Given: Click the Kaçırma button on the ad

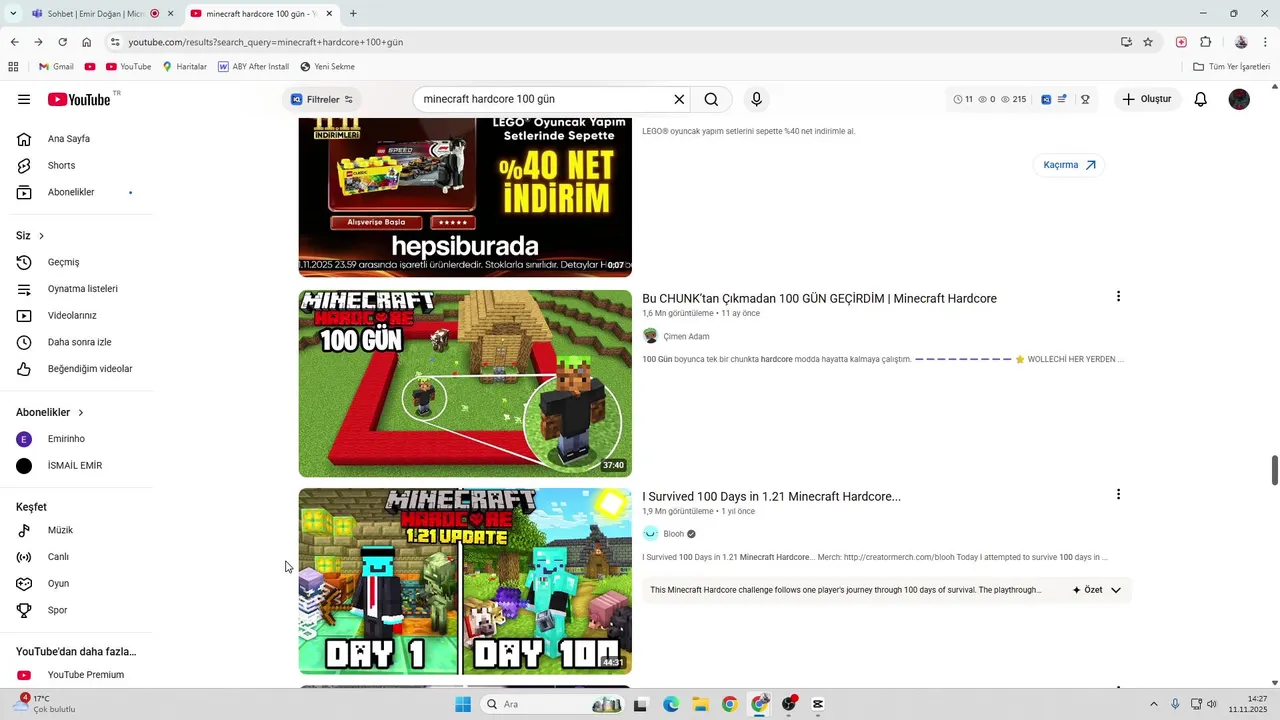Looking at the screenshot, I should tap(1069, 165).
